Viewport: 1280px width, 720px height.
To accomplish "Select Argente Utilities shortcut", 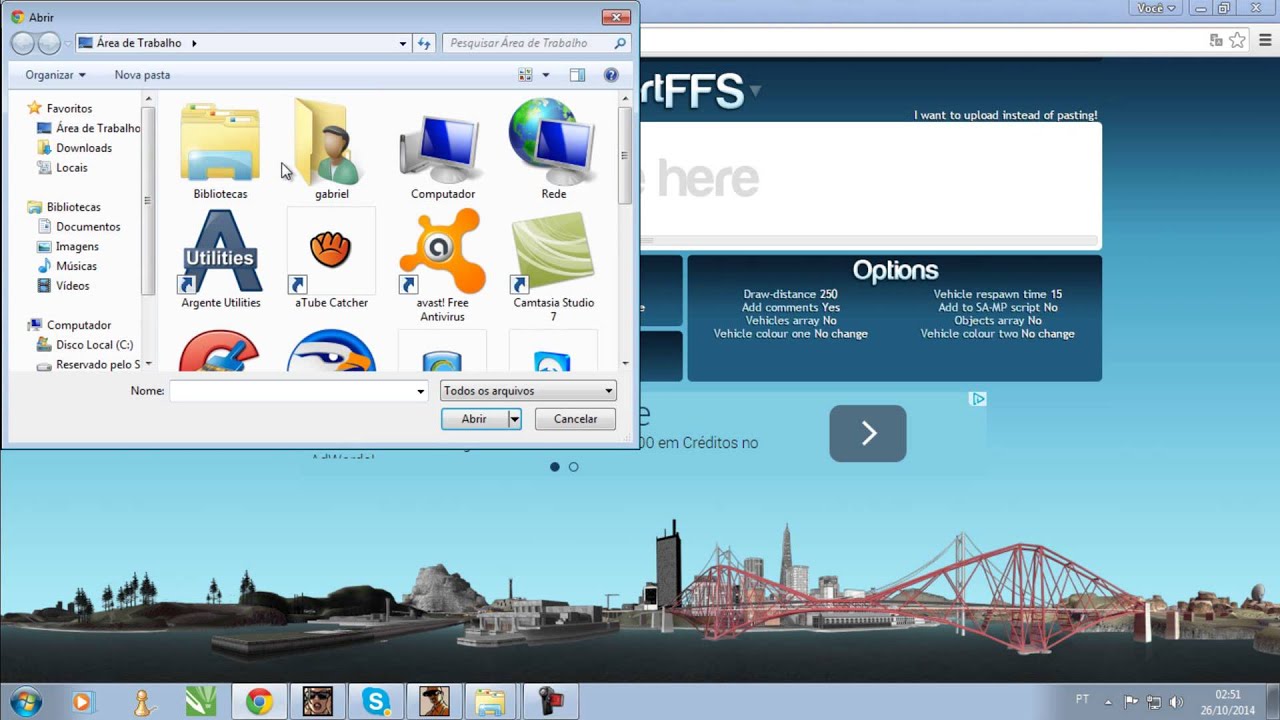I will (x=220, y=259).
